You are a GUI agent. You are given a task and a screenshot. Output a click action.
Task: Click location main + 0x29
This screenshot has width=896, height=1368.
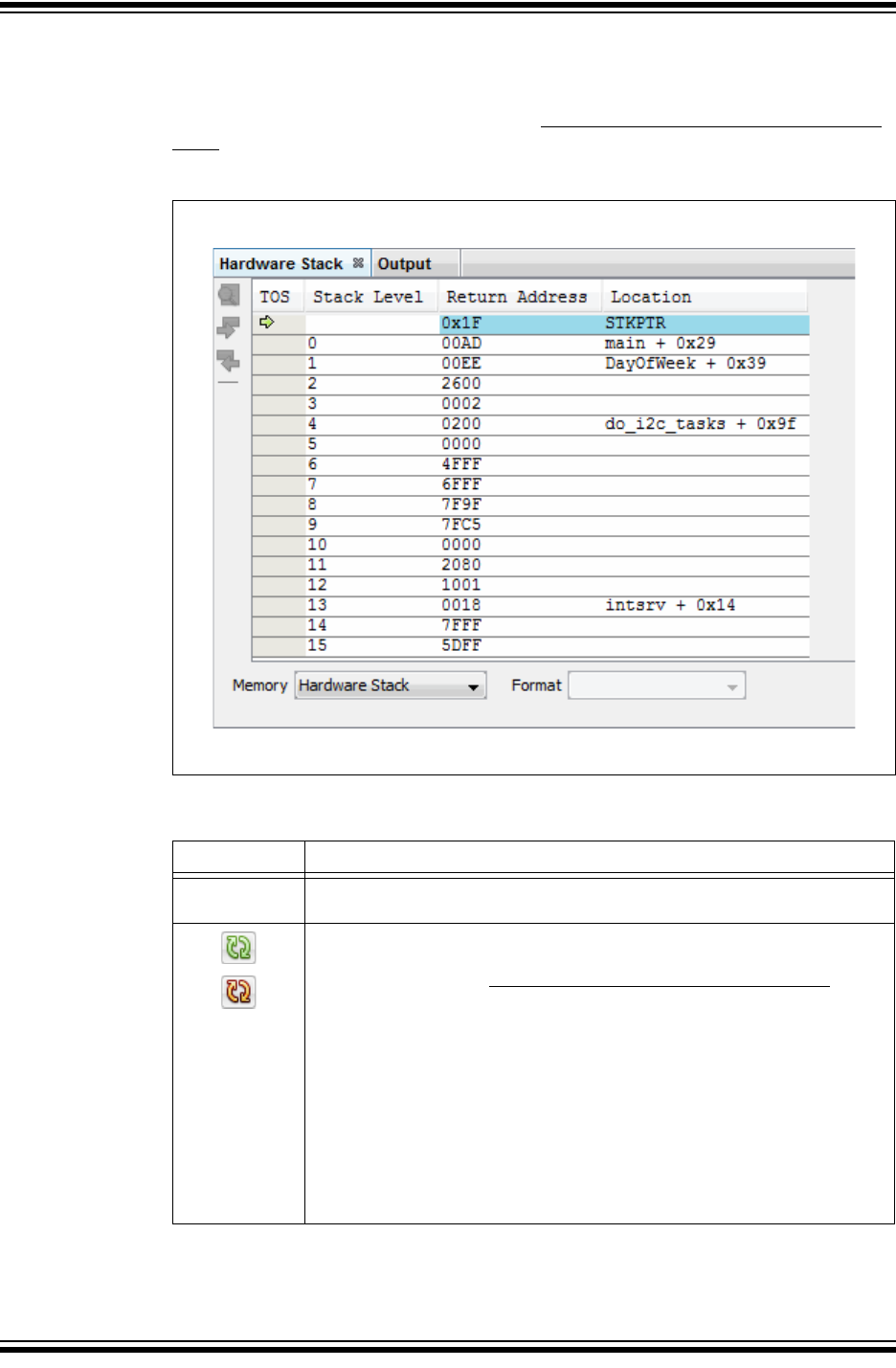pyautogui.click(x=661, y=344)
